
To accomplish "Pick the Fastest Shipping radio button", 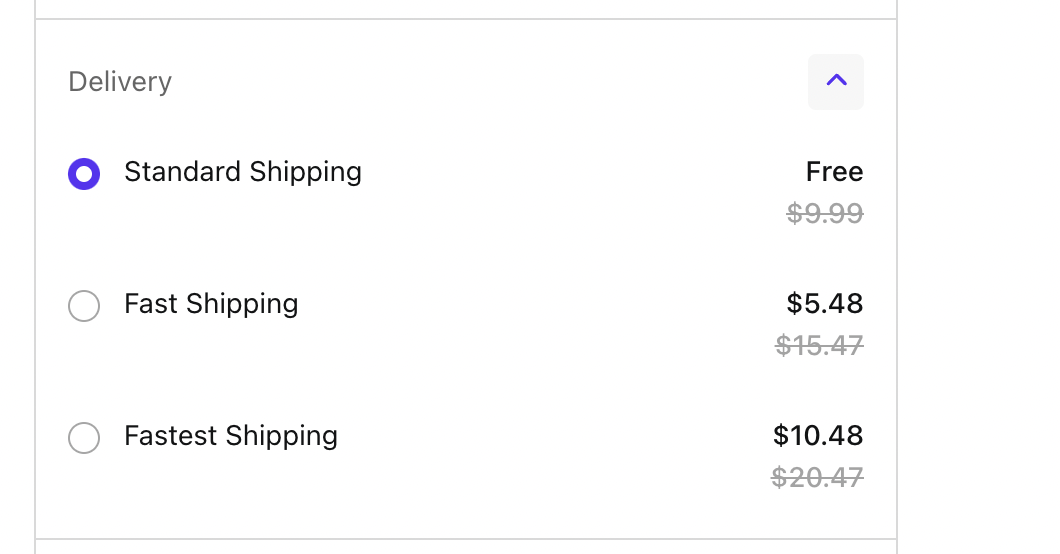I will (84, 437).
